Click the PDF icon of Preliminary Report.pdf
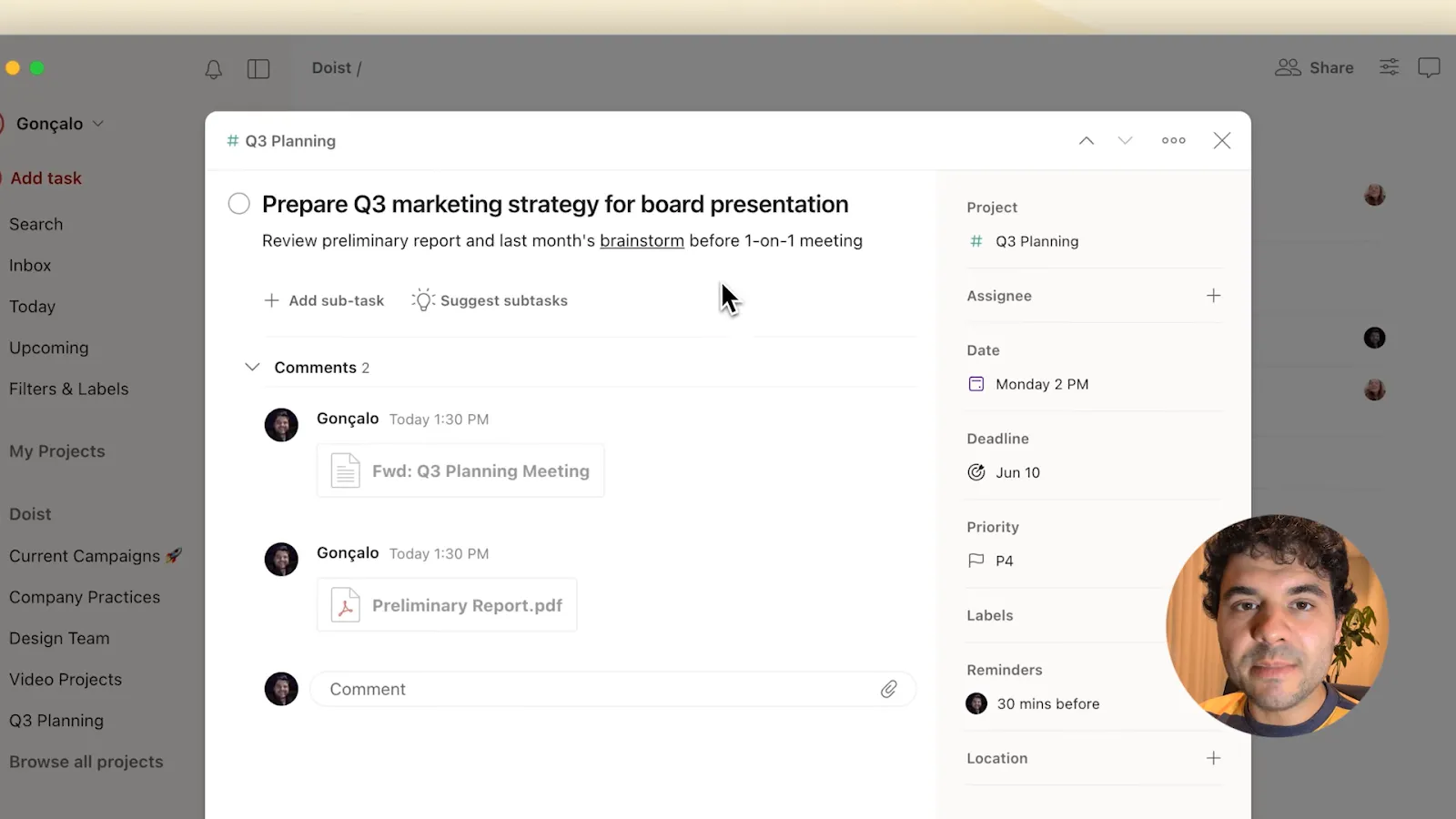 tap(346, 605)
